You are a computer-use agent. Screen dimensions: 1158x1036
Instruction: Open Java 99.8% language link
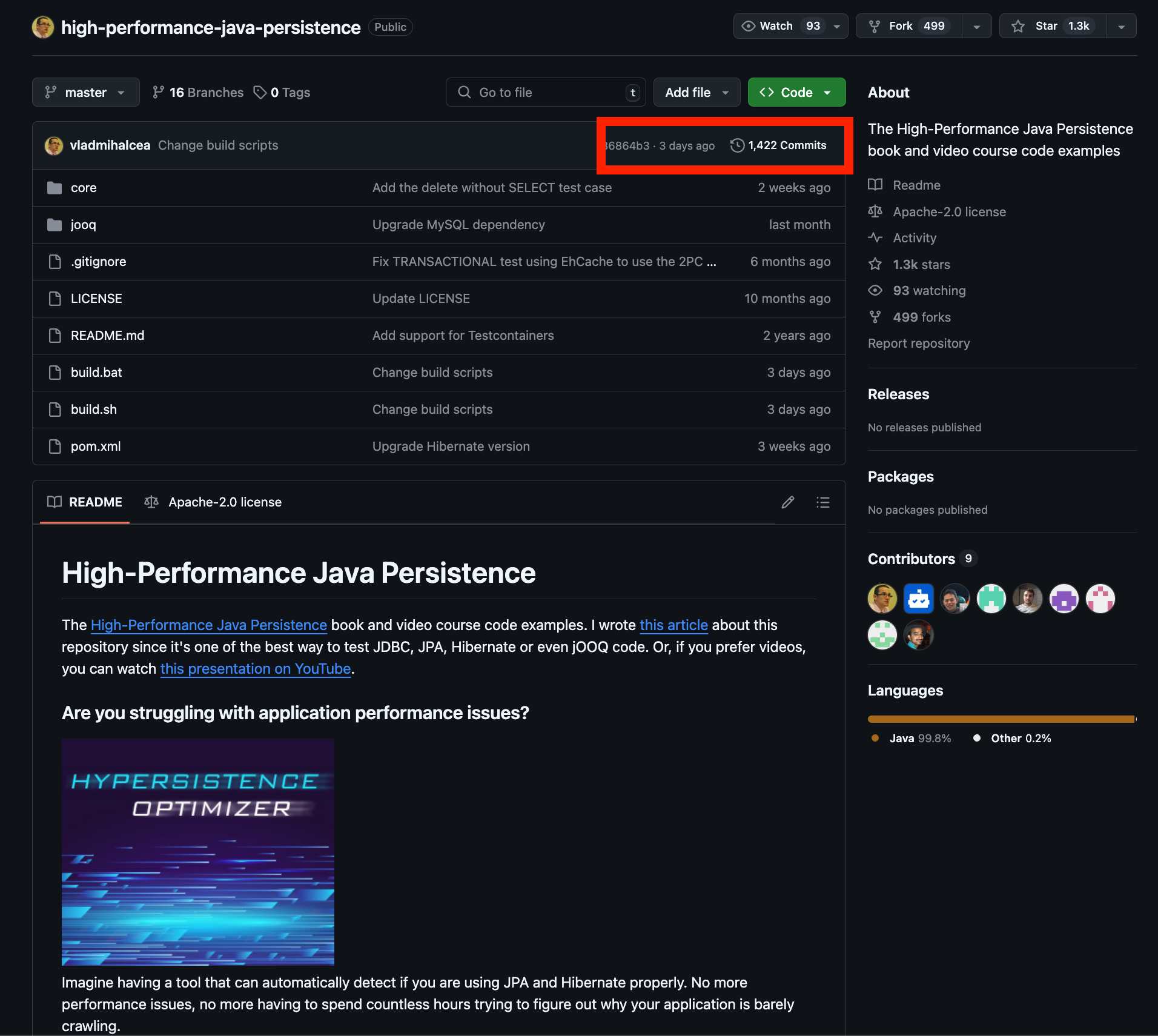912,739
